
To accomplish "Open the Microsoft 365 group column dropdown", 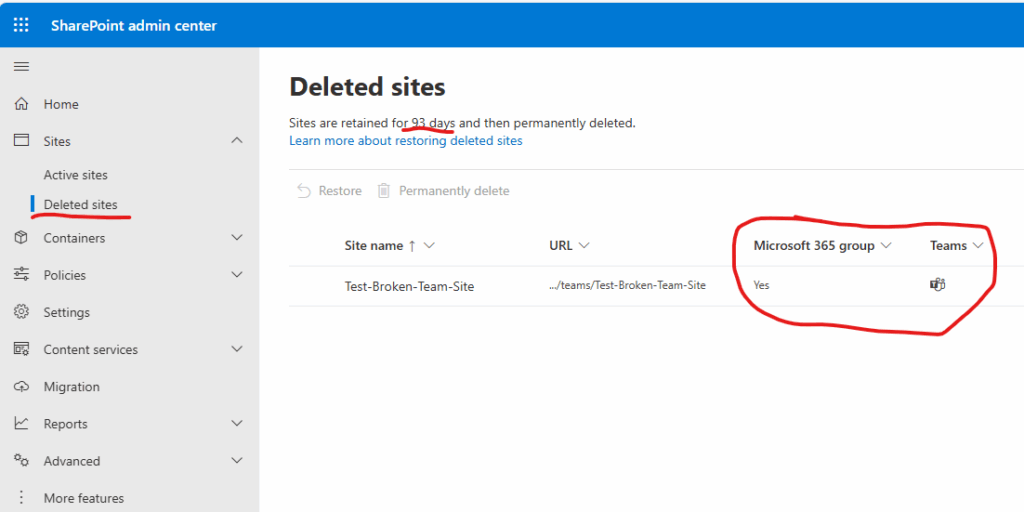I will (886, 246).
